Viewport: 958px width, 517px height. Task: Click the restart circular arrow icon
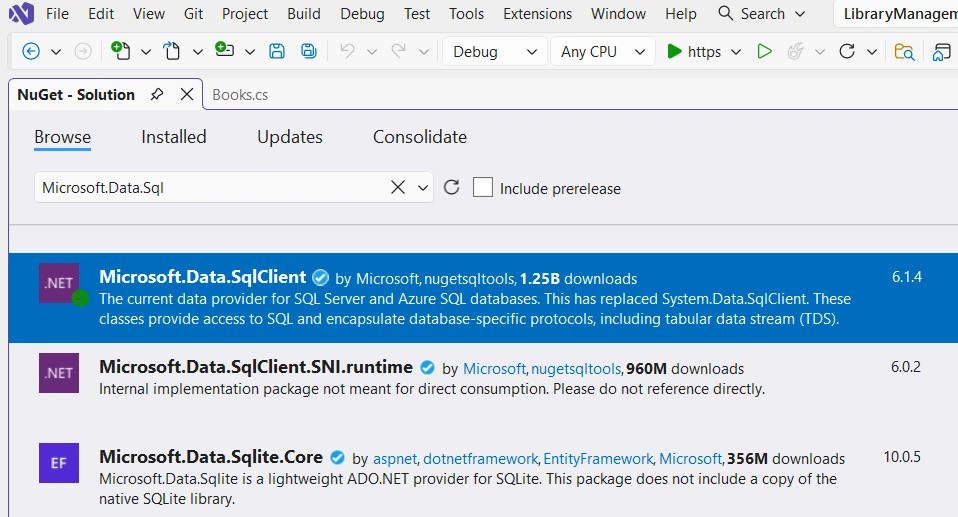coord(847,51)
